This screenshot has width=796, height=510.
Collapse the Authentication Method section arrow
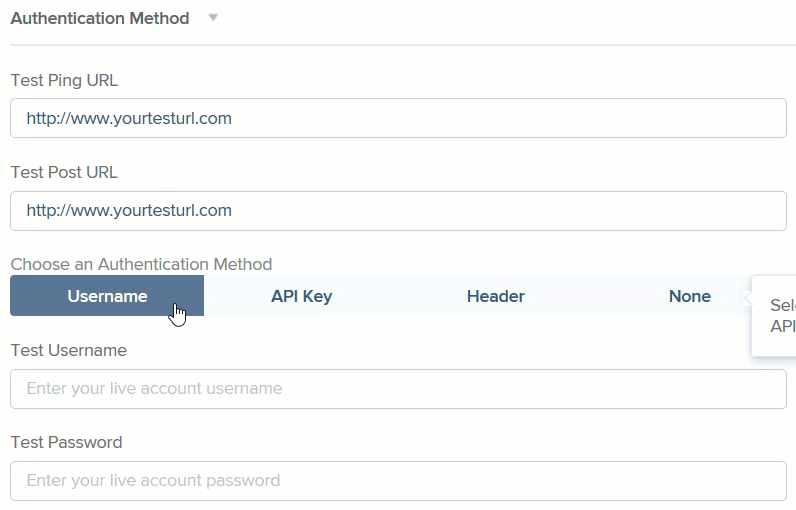point(213,18)
